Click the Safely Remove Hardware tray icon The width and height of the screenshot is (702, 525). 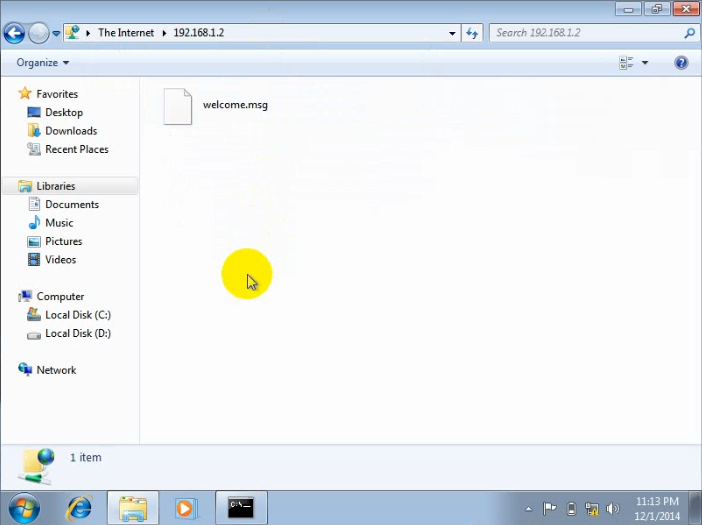[571, 509]
